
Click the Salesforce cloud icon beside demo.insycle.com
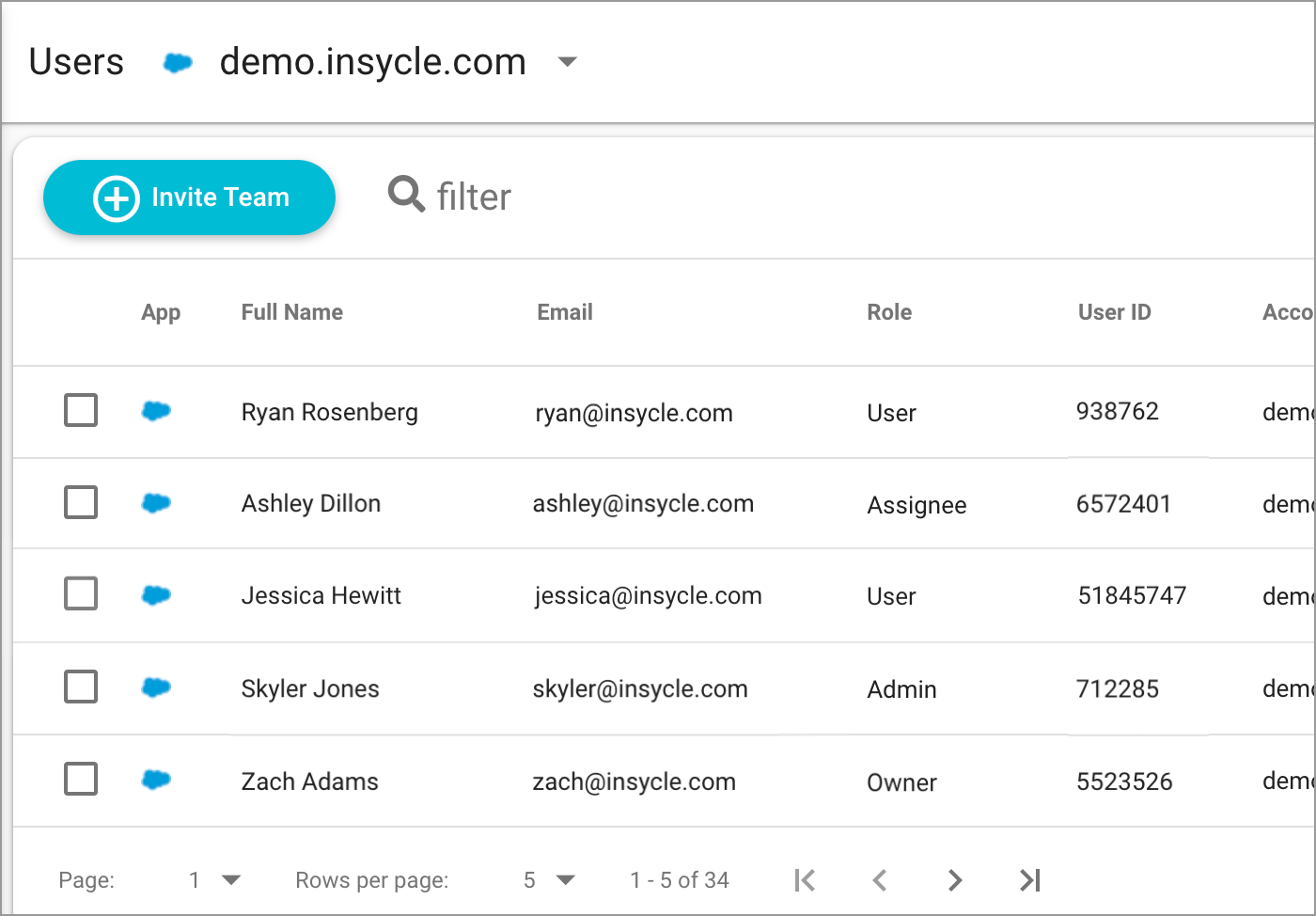pyautogui.click(x=178, y=63)
